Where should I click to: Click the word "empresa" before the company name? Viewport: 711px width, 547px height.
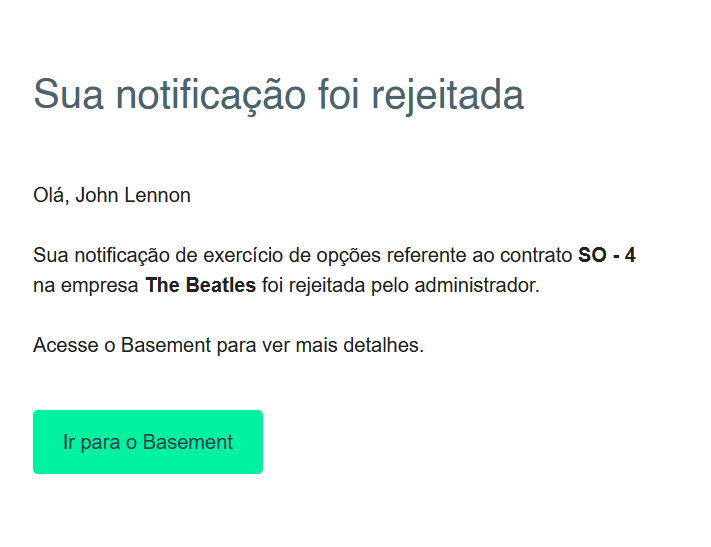click(x=104, y=285)
